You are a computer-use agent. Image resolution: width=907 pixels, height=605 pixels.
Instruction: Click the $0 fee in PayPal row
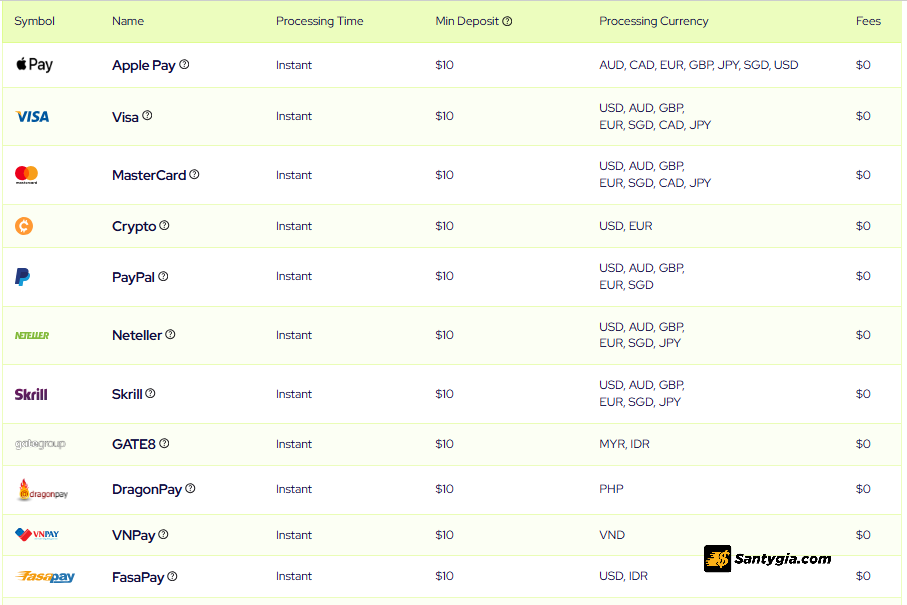point(863,276)
